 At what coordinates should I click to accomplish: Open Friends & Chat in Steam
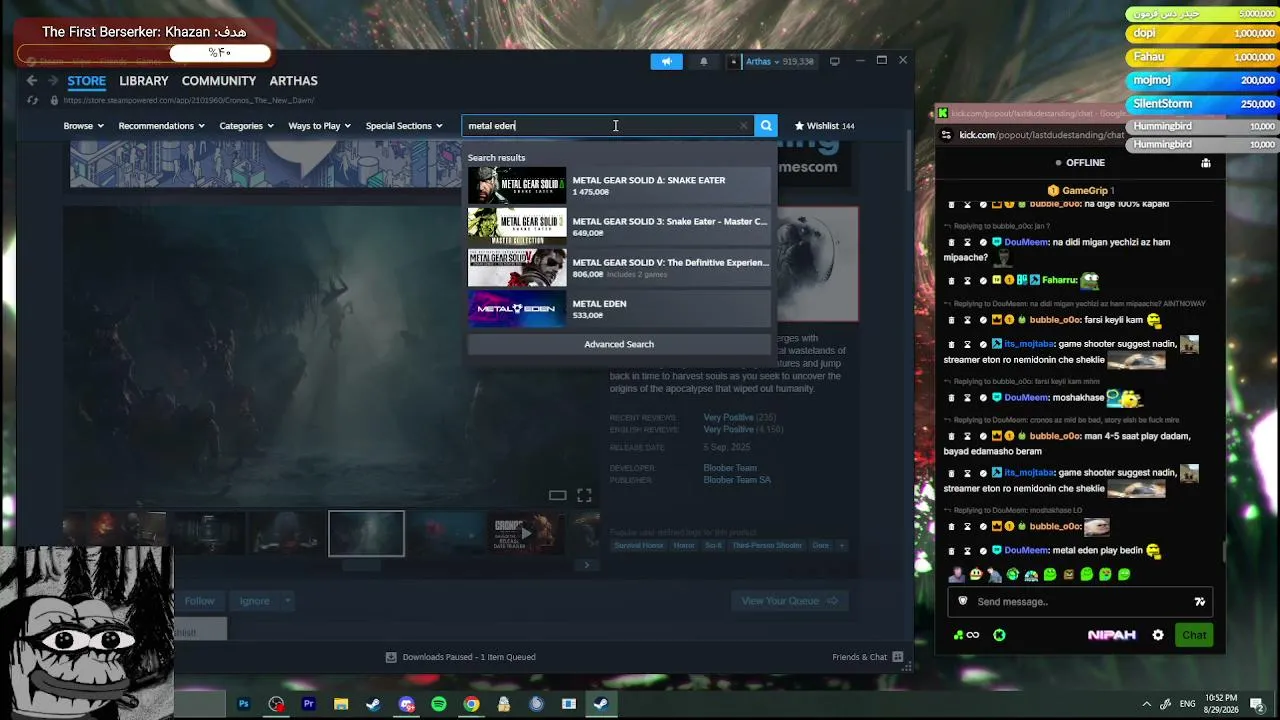[867, 657]
